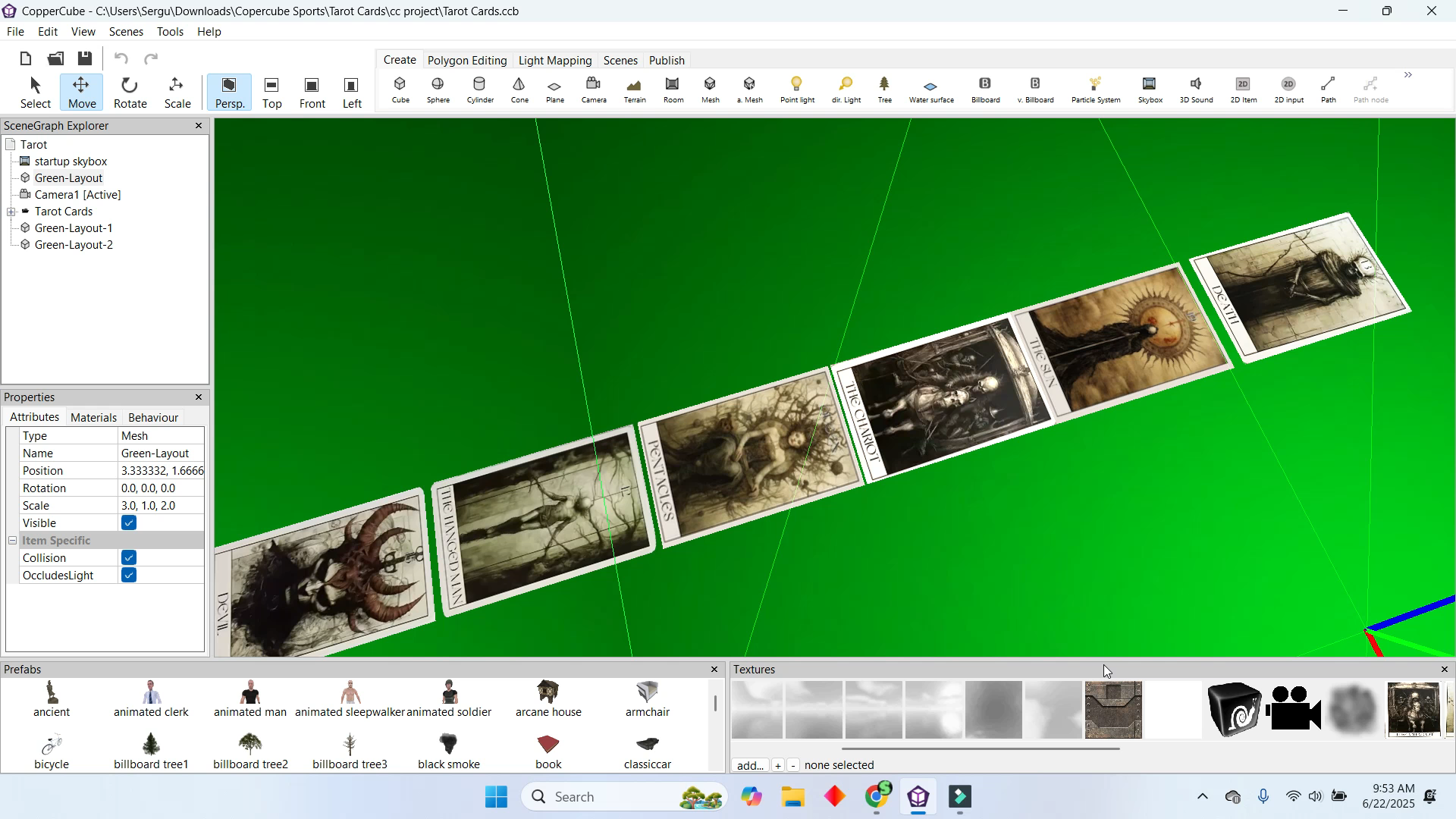The width and height of the screenshot is (1456, 819).
Task: Add a Water surface
Action: [x=931, y=90]
